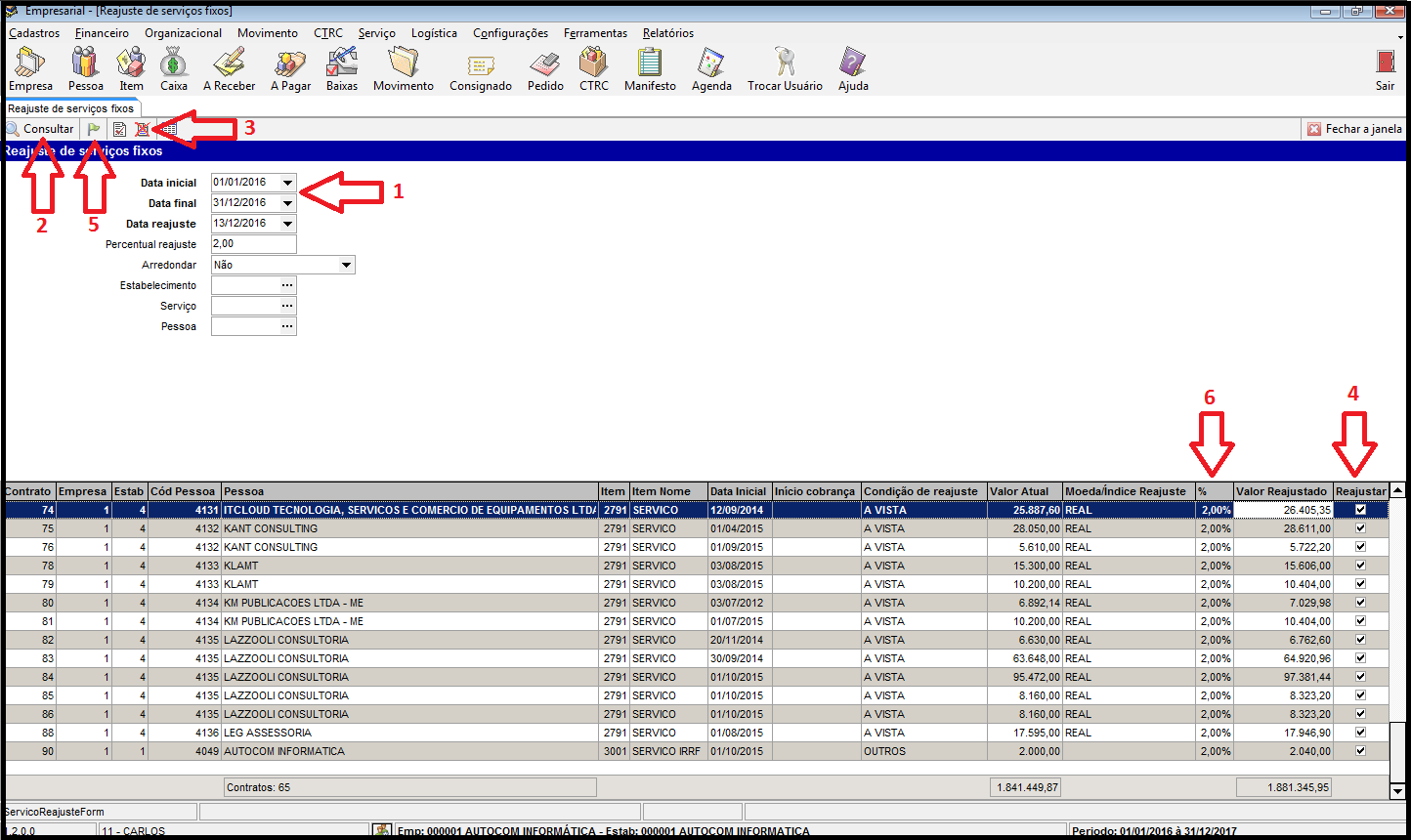Expand the Arredondar dropdown
The width and height of the screenshot is (1411, 840).
click(x=346, y=265)
